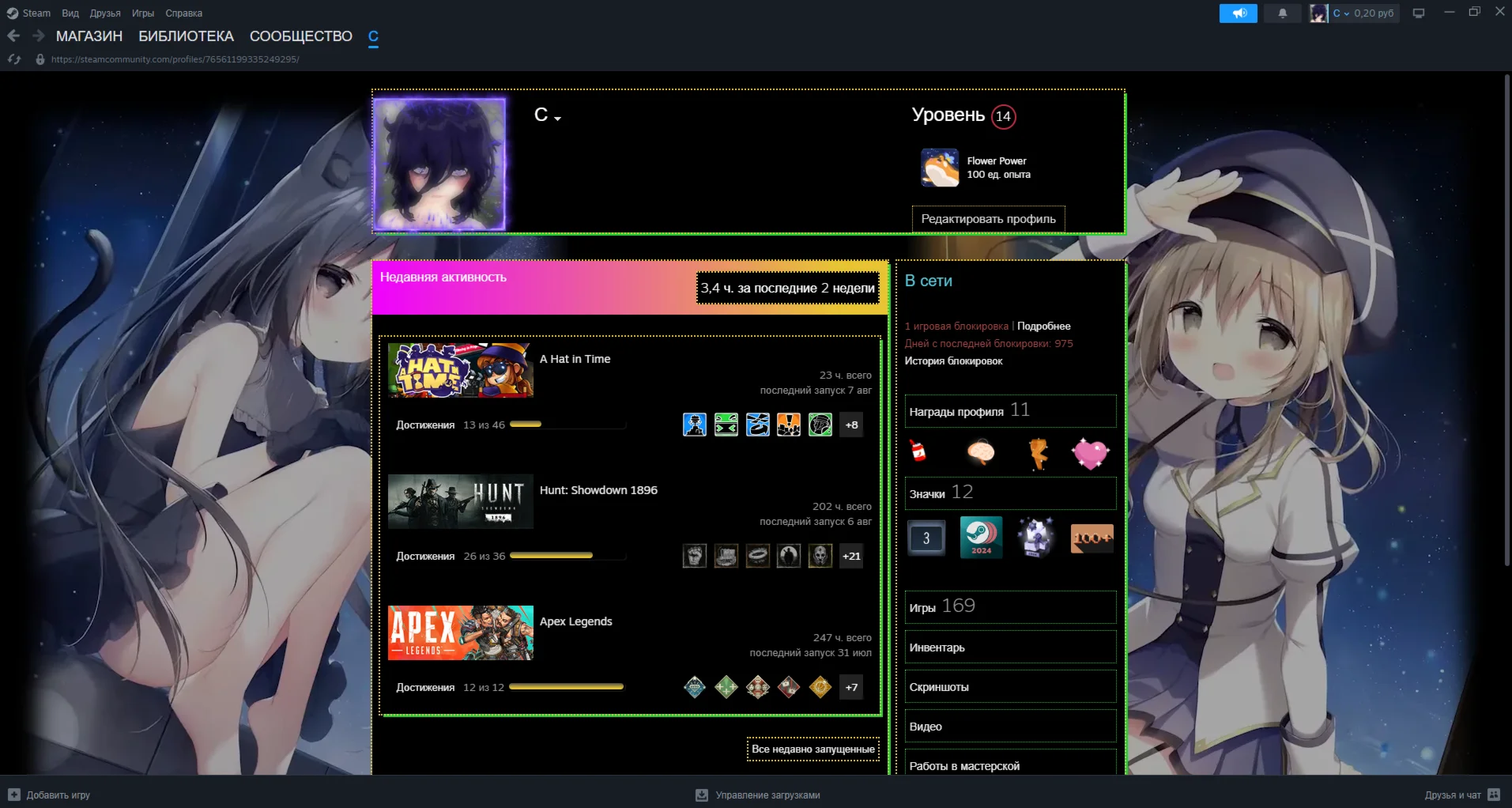This screenshot has width=1512, height=808.
Task: Click the level 14 badge circle
Action: tap(1003, 116)
